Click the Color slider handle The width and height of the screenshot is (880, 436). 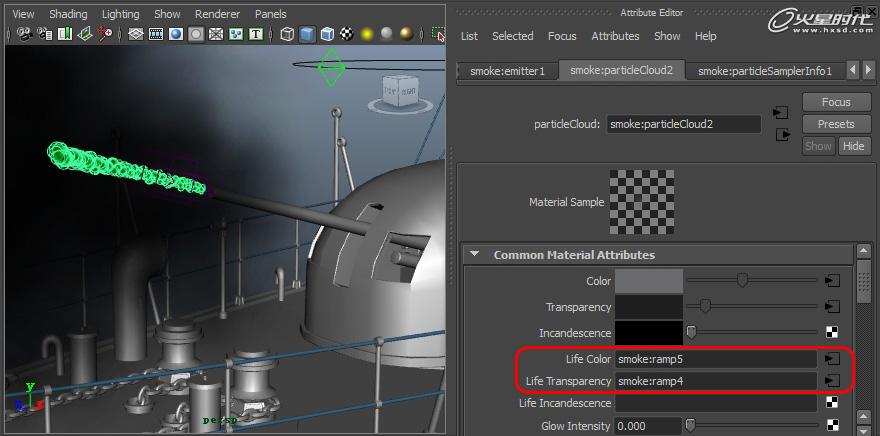[x=742, y=280]
